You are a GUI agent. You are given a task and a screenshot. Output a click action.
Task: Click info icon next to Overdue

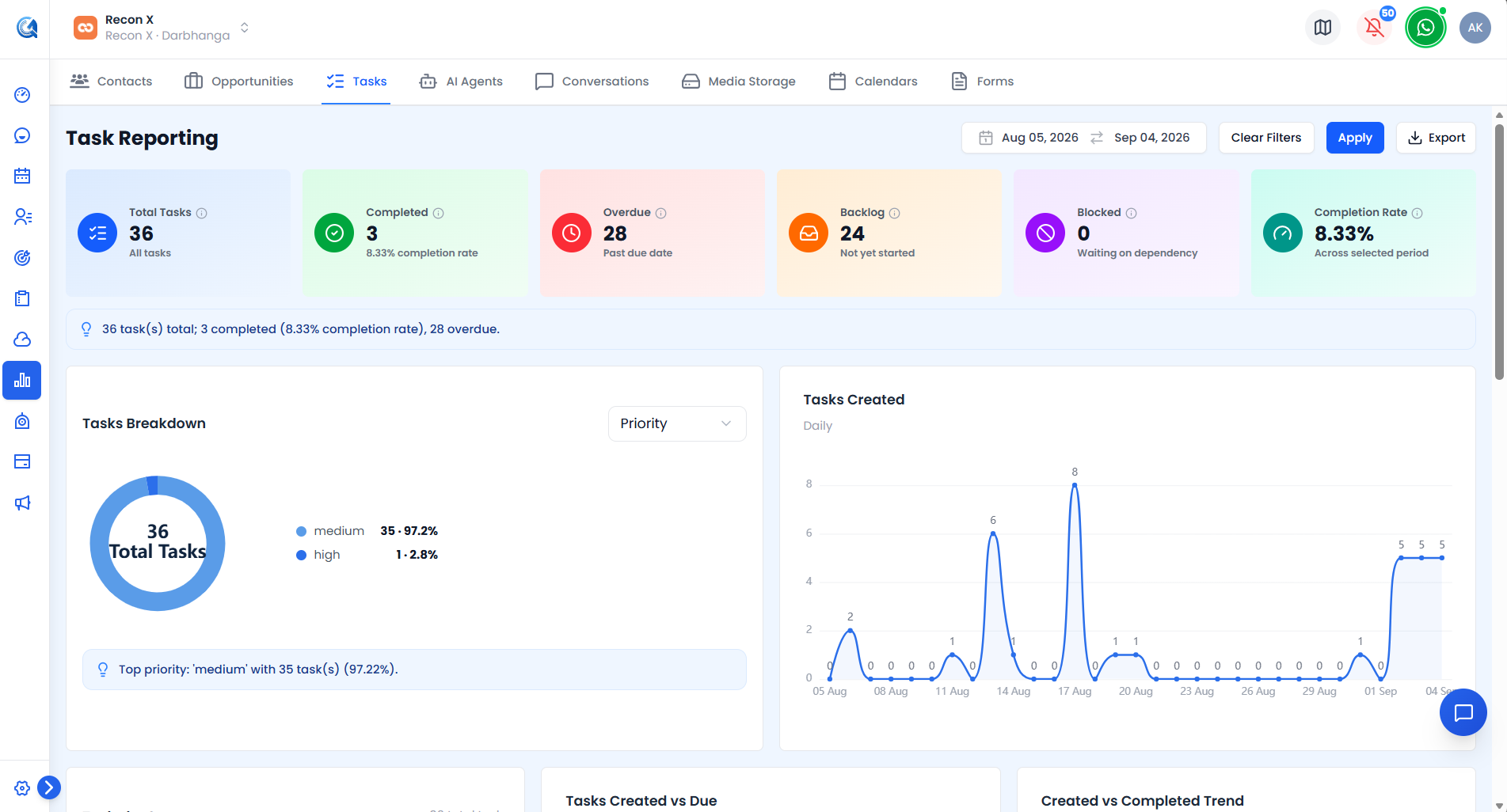click(x=661, y=213)
